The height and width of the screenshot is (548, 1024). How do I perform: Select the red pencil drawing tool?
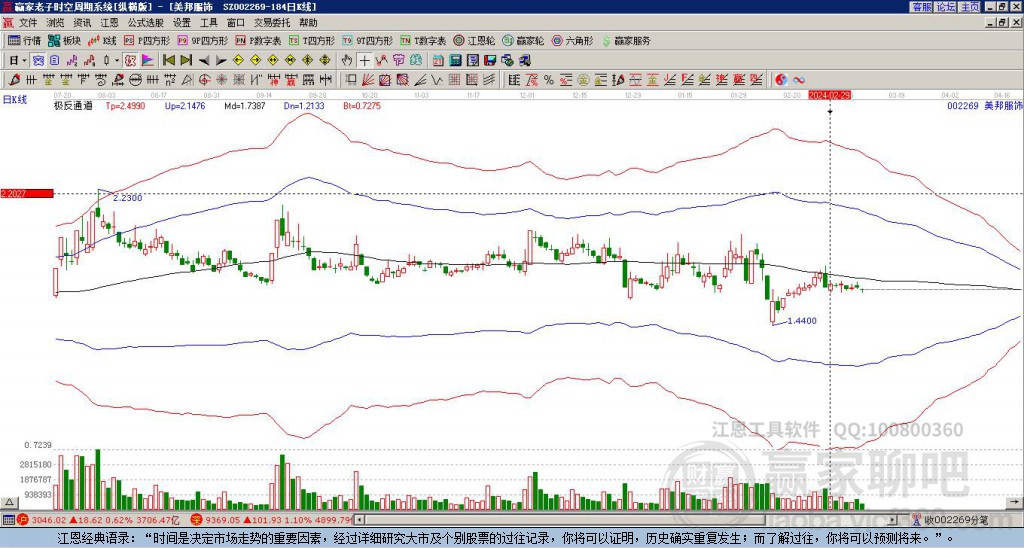point(14,80)
